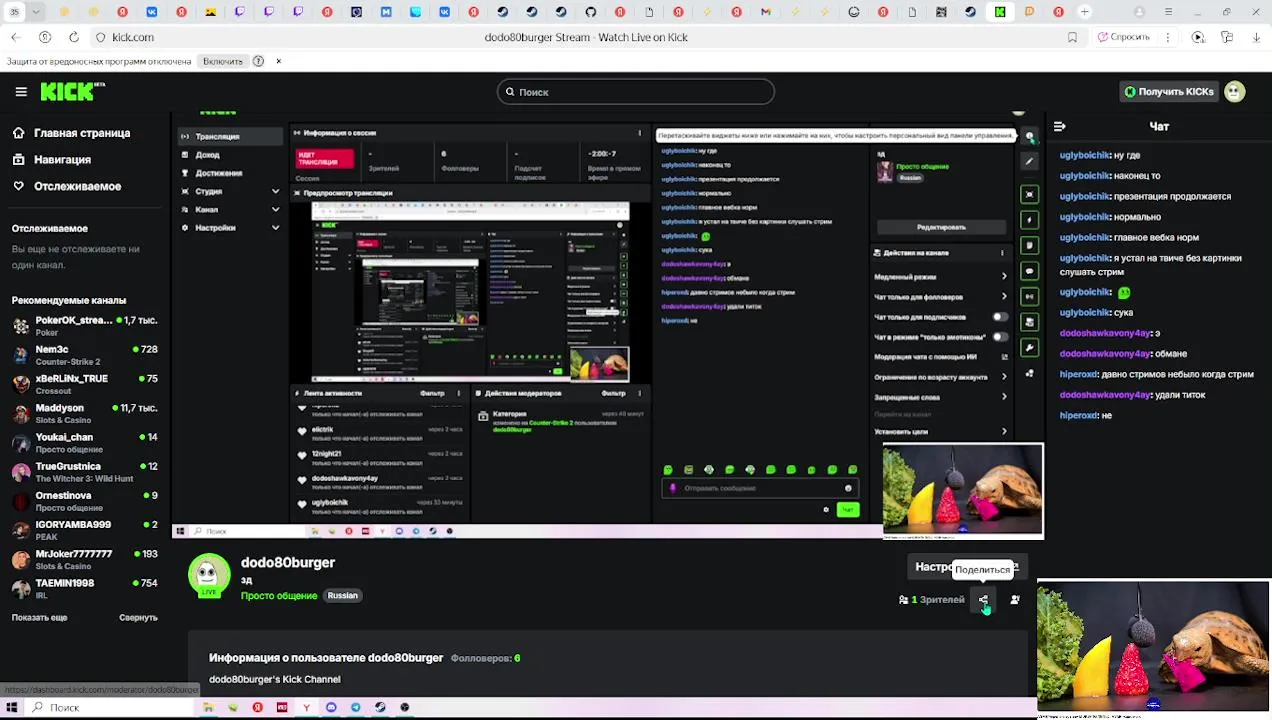This screenshot has height=720, width=1272.
Task: Open recommended channel IGORYAMBA999
Action: (x=84, y=530)
